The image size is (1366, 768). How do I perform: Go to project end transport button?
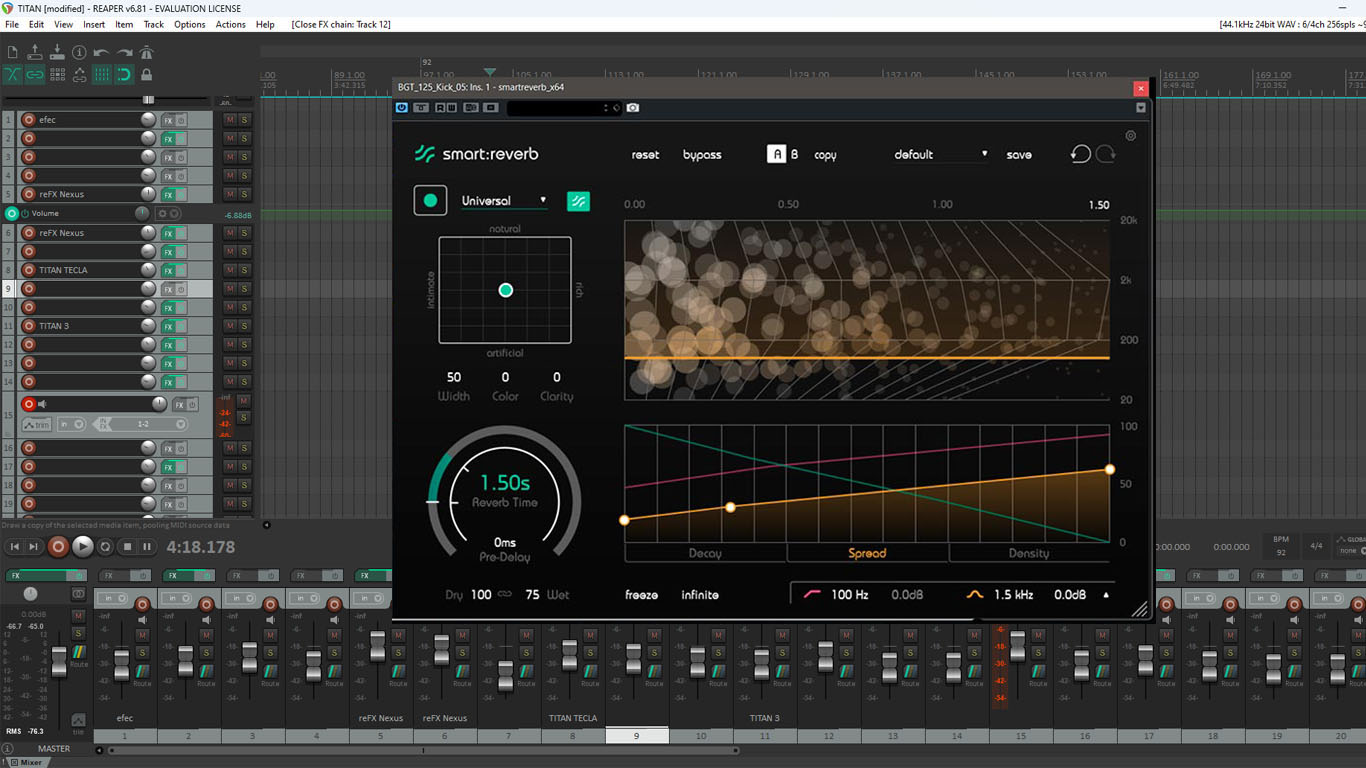(x=33, y=547)
